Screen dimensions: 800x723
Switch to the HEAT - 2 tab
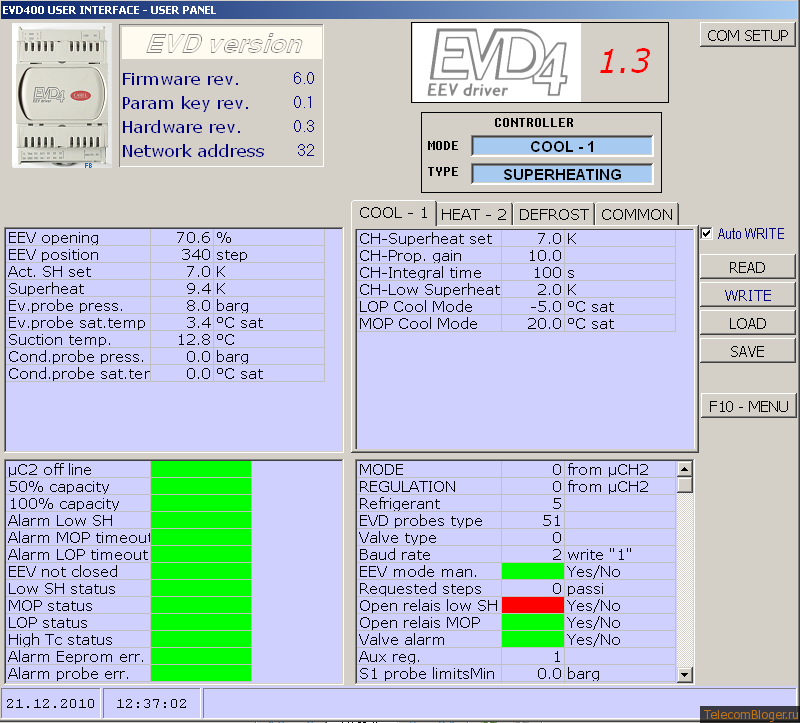(x=474, y=214)
